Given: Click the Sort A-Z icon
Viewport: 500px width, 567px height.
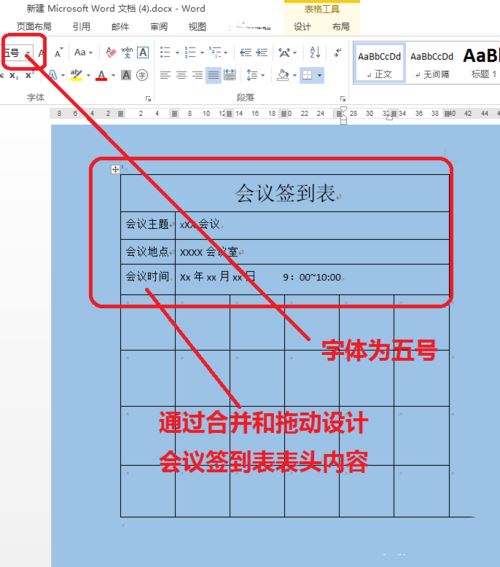Looking at the screenshot, I should tap(315, 53).
